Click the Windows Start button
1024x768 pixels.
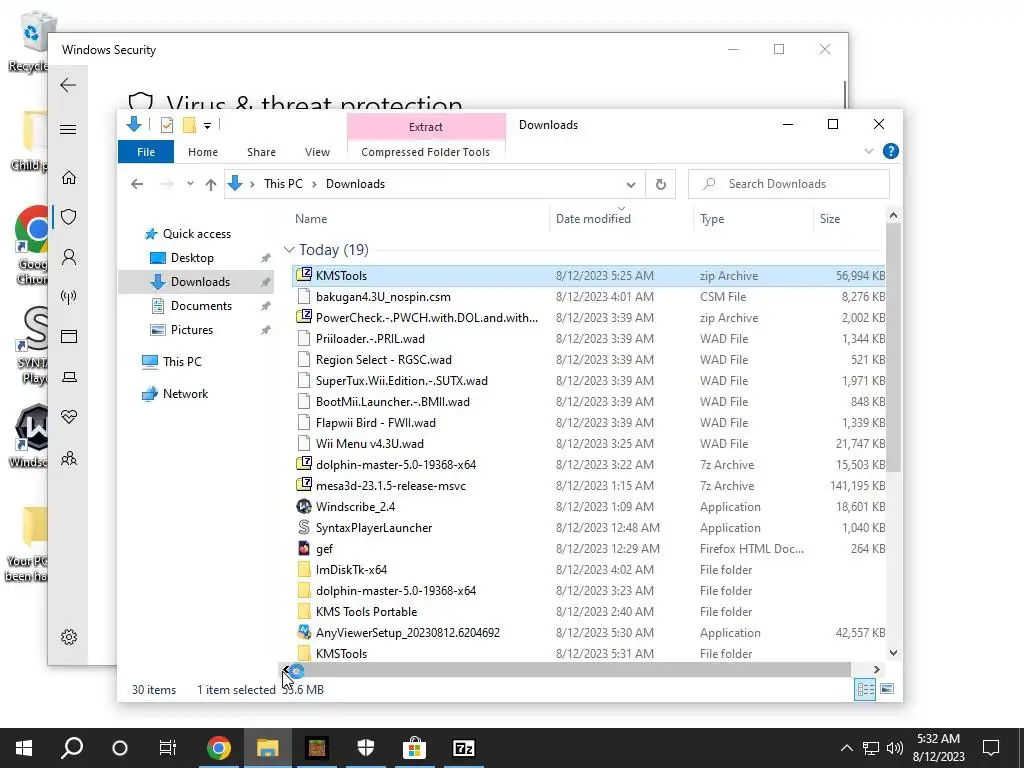coord(24,748)
